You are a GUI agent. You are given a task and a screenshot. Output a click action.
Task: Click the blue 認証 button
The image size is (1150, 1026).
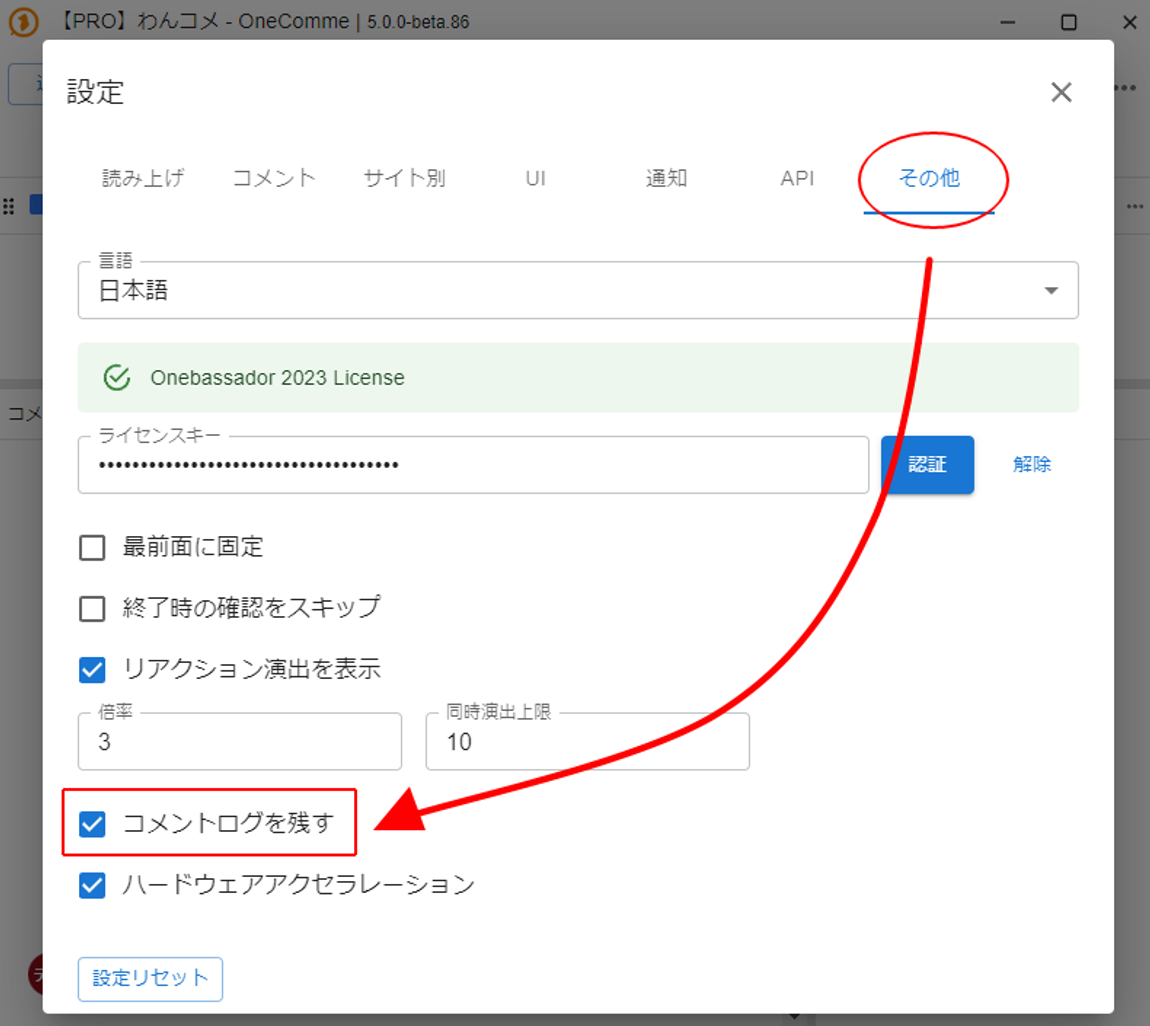click(x=927, y=465)
